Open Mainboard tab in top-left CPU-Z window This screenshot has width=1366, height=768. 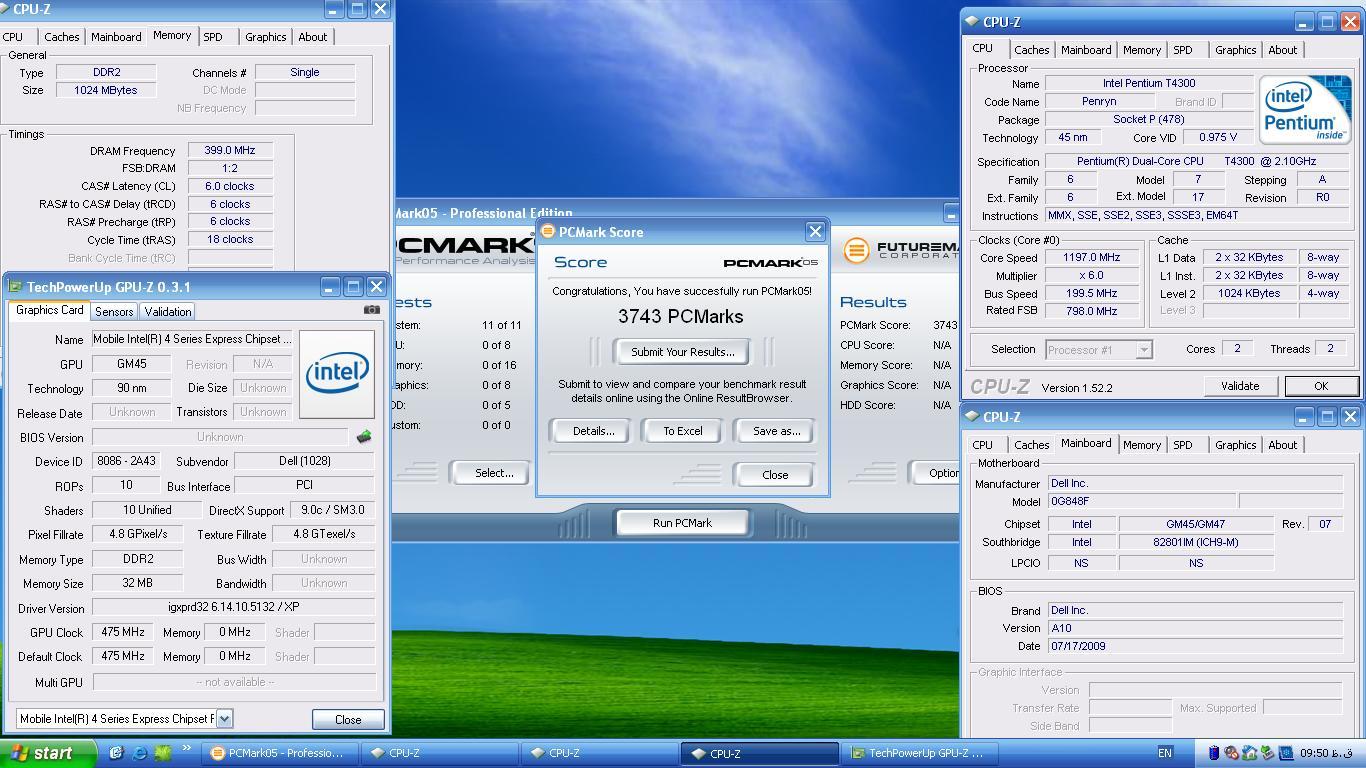(116, 37)
